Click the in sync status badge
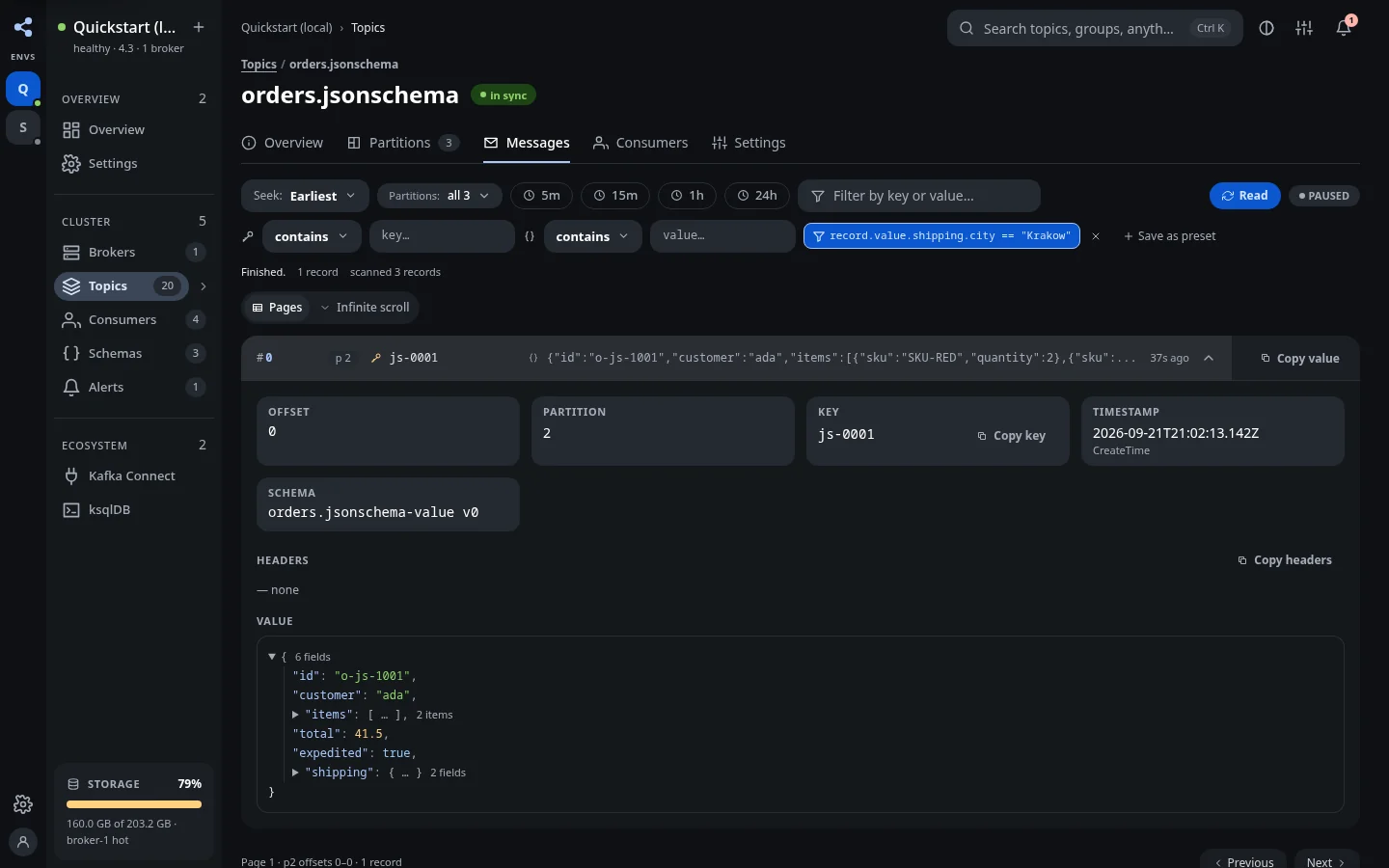 504,95
